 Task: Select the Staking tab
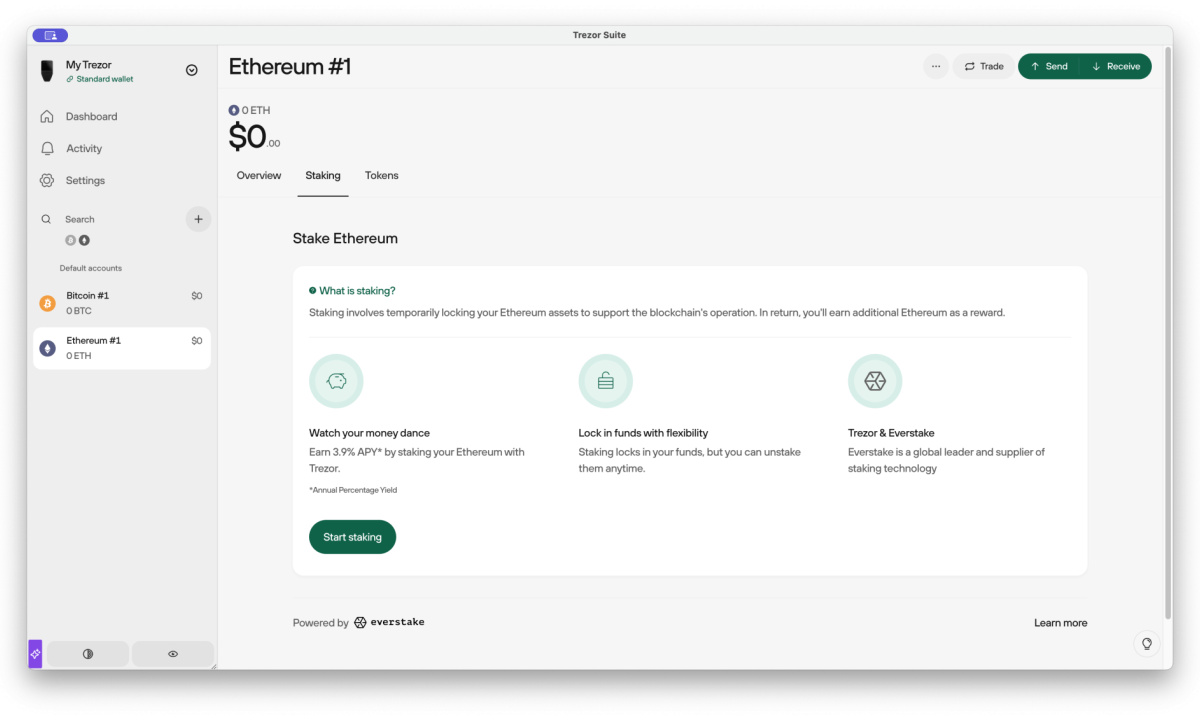point(323,176)
